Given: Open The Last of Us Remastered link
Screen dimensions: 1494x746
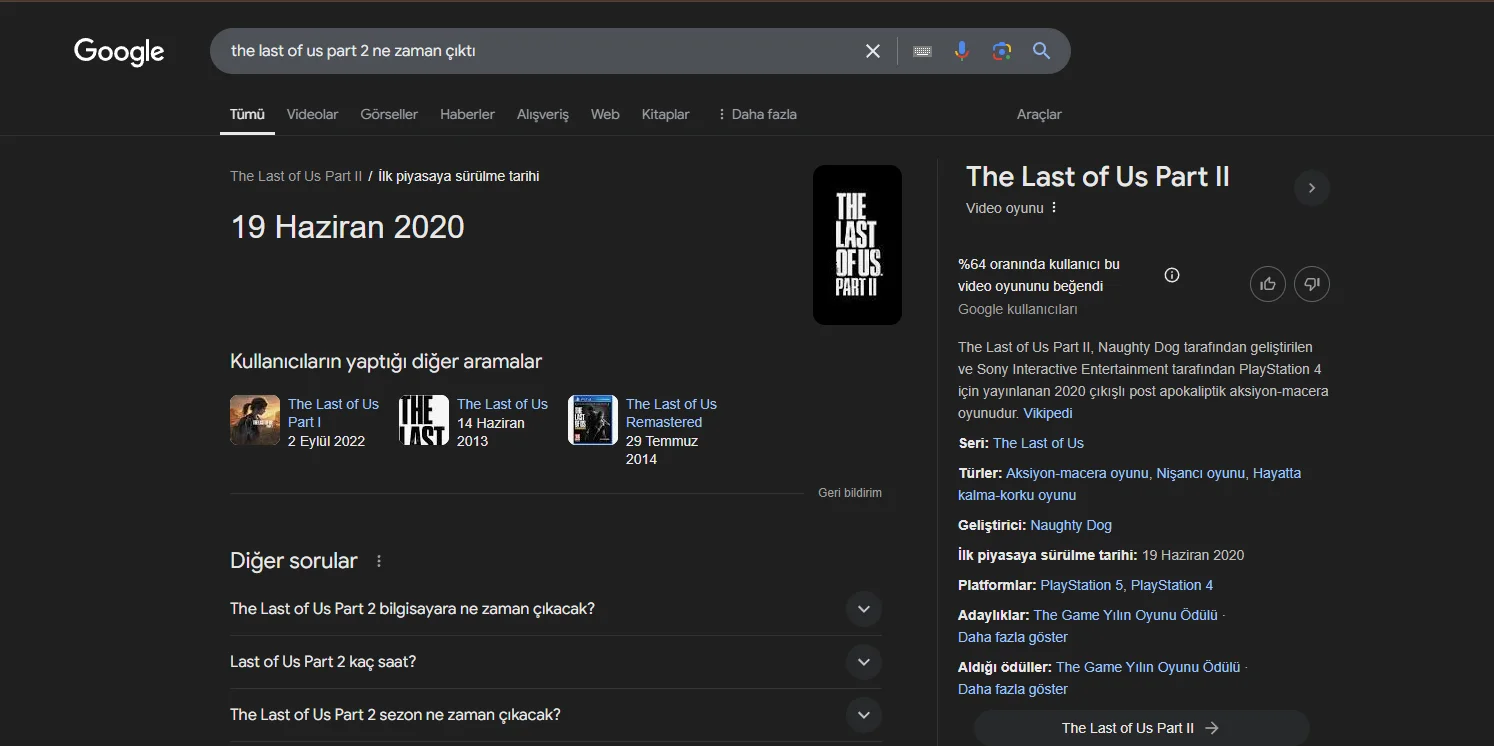Looking at the screenshot, I should pyautogui.click(x=671, y=413).
